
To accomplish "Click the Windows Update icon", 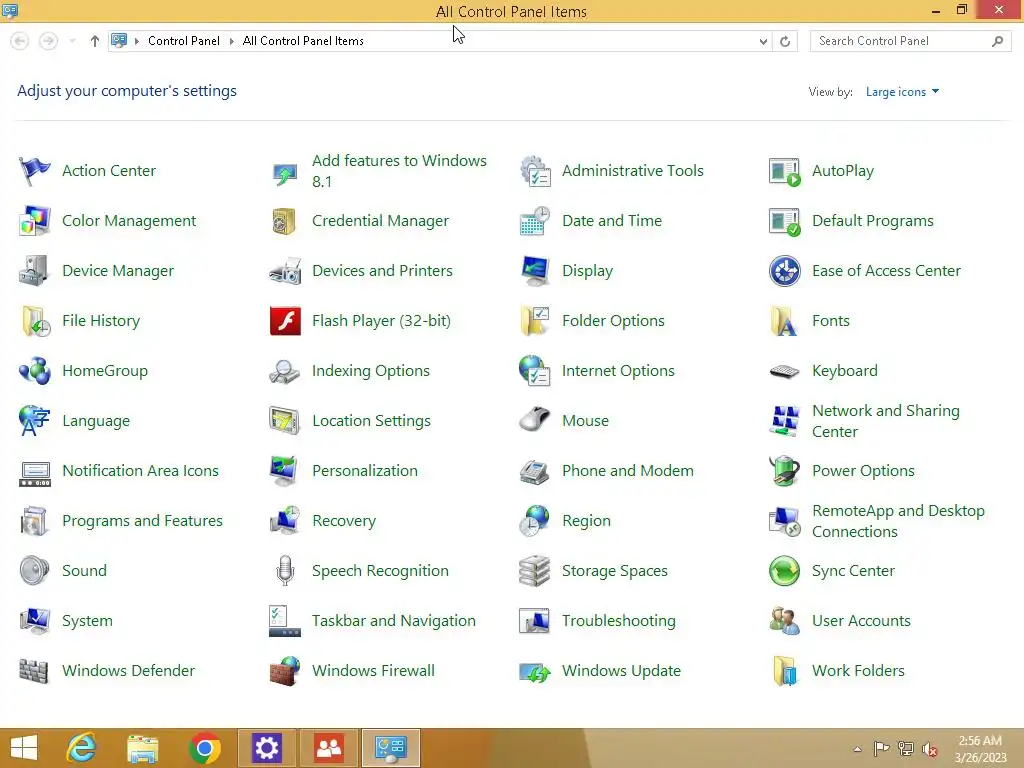I will point(535,671).
